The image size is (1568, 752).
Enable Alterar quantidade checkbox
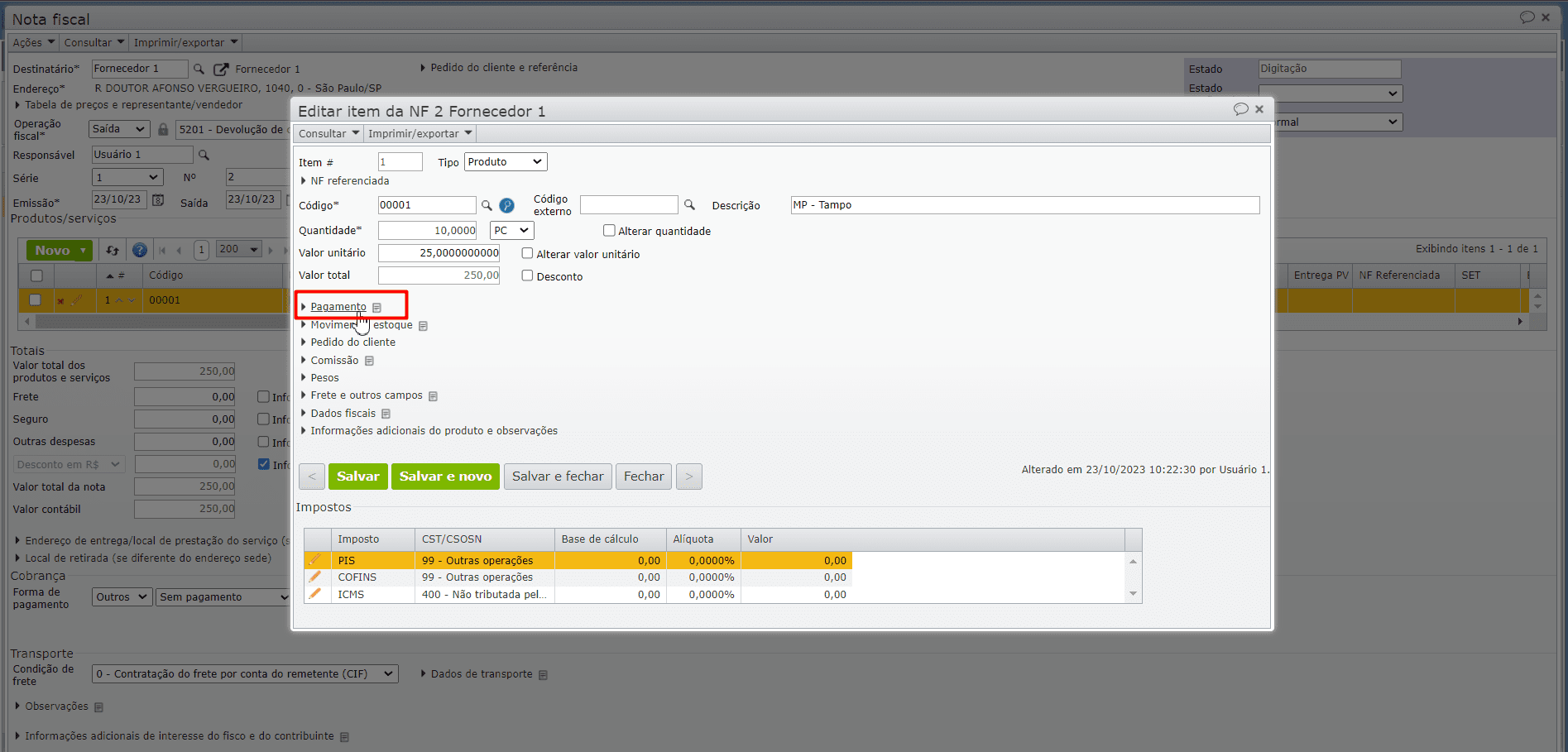pyautogui.click(x=609, y=231)
